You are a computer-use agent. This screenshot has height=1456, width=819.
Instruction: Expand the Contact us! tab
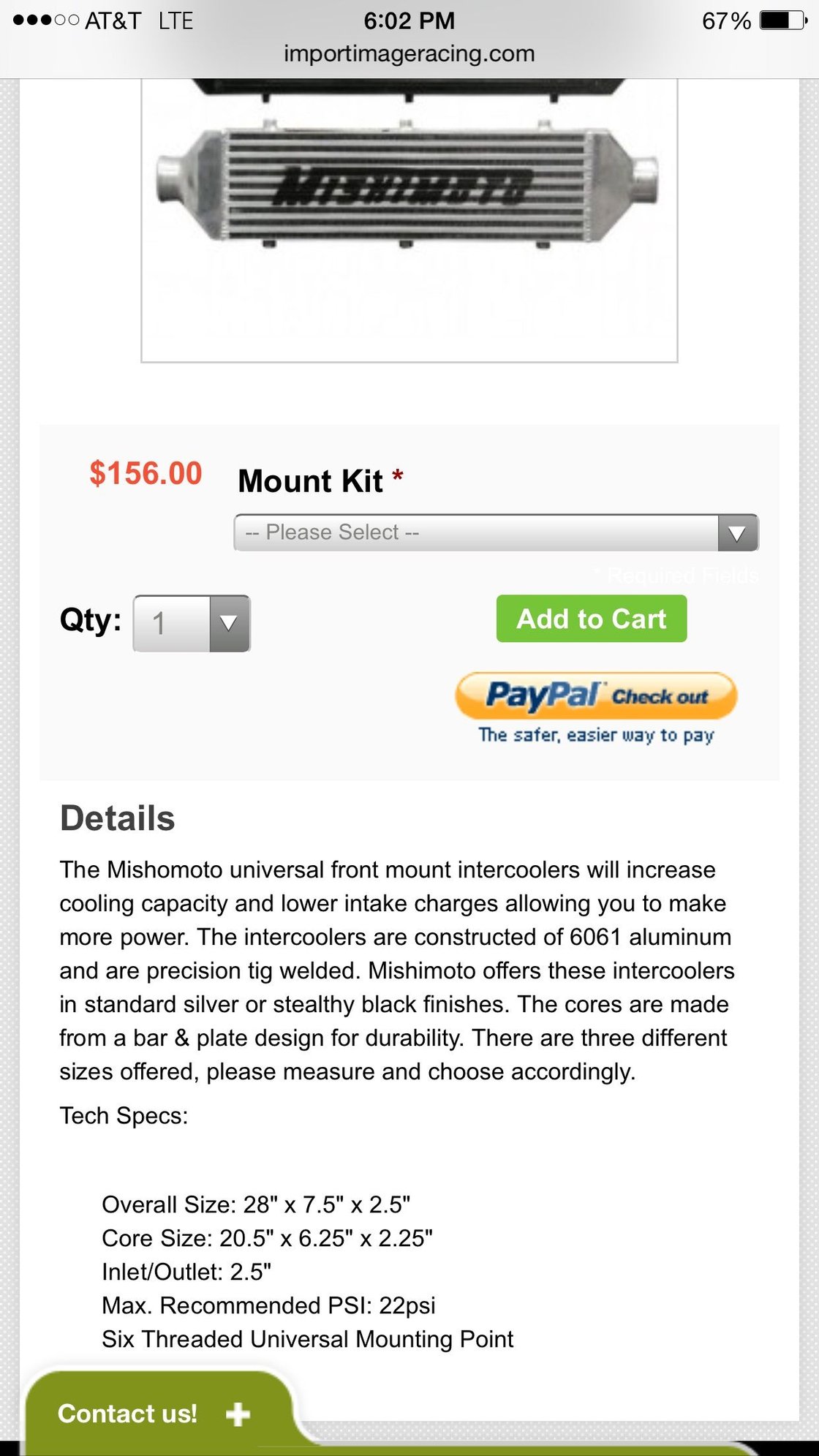(127, 1414)
